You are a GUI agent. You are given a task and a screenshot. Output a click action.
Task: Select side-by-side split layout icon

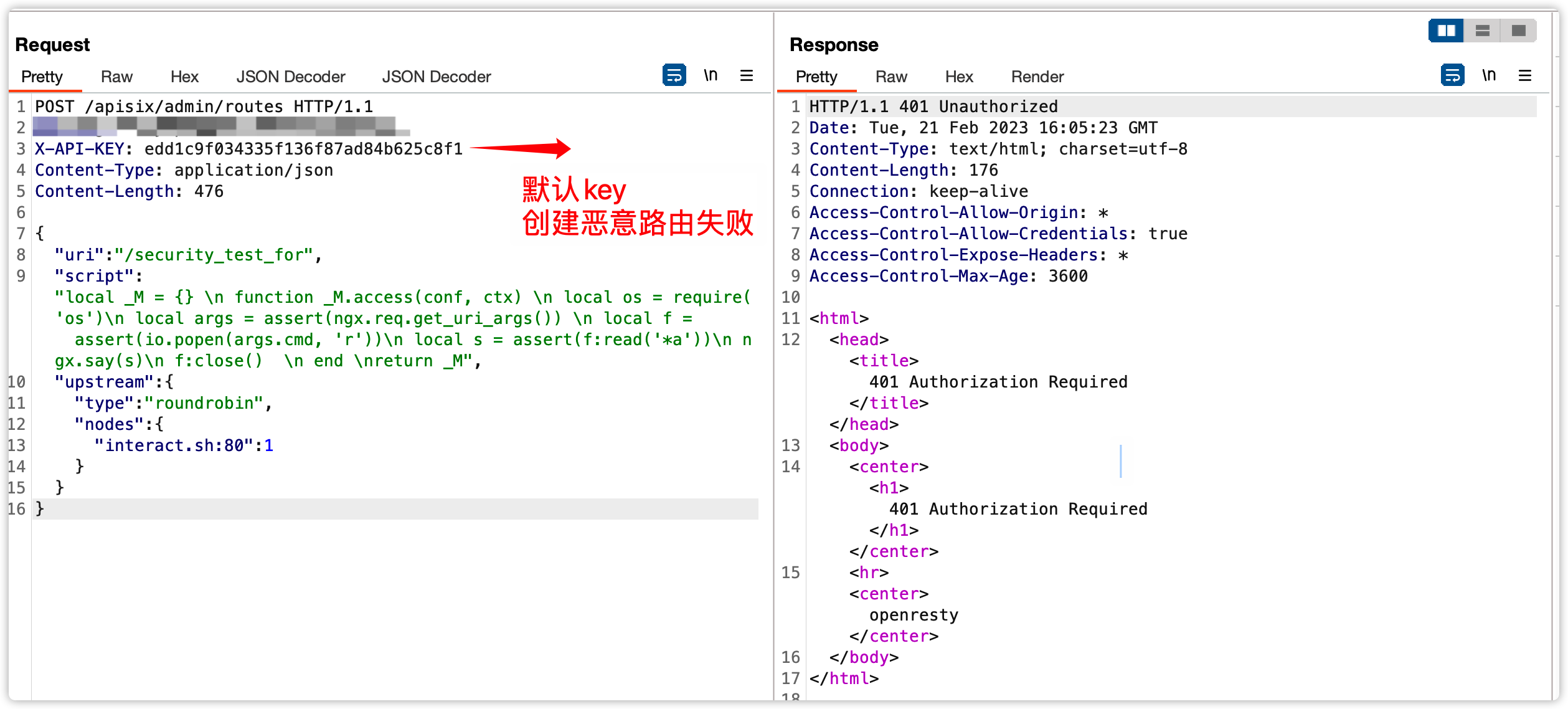[x=1446, y=30]
